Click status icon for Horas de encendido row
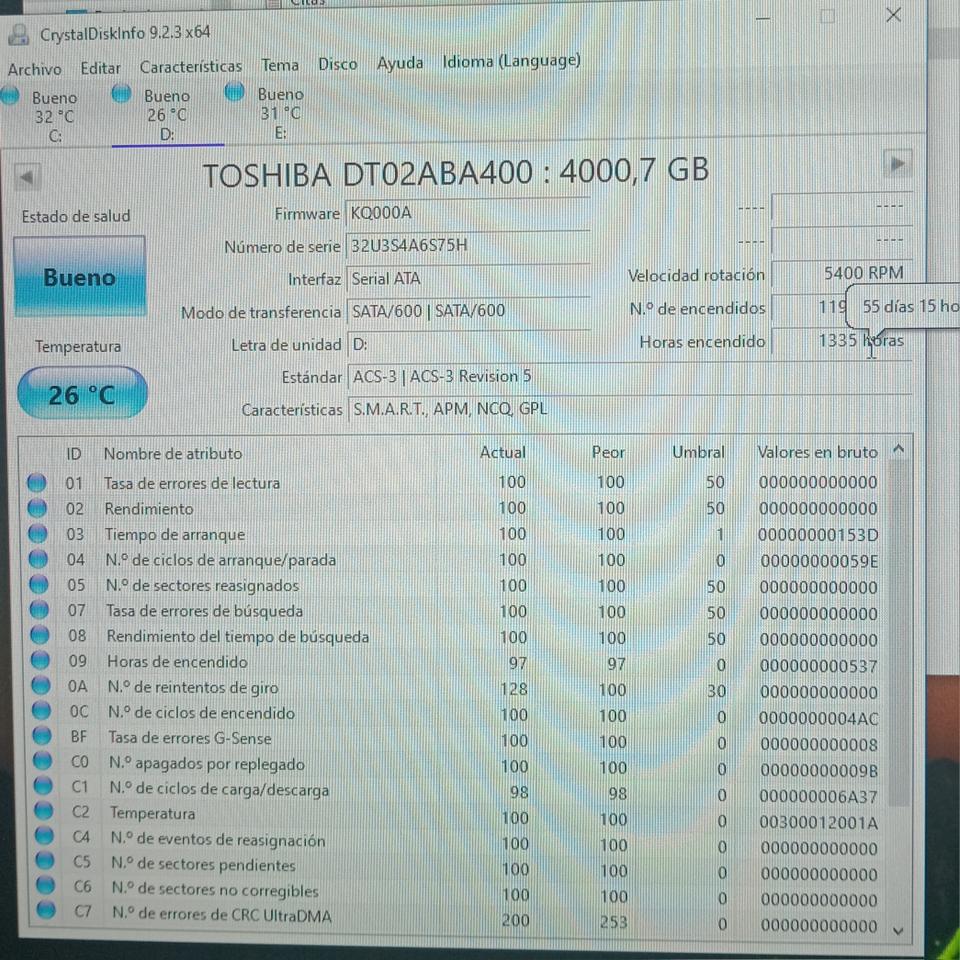 point(40,660)
